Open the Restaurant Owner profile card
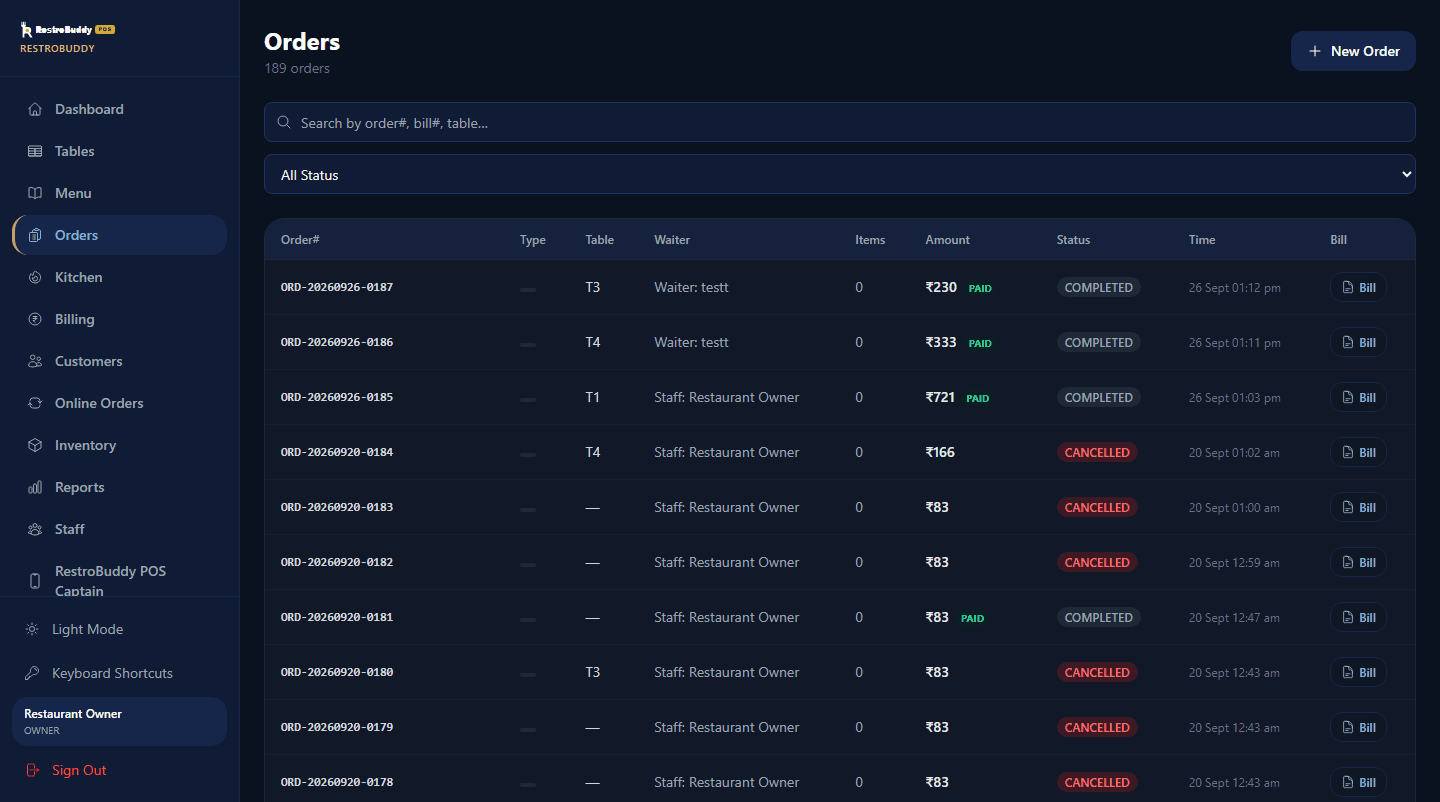 point(119,721)
